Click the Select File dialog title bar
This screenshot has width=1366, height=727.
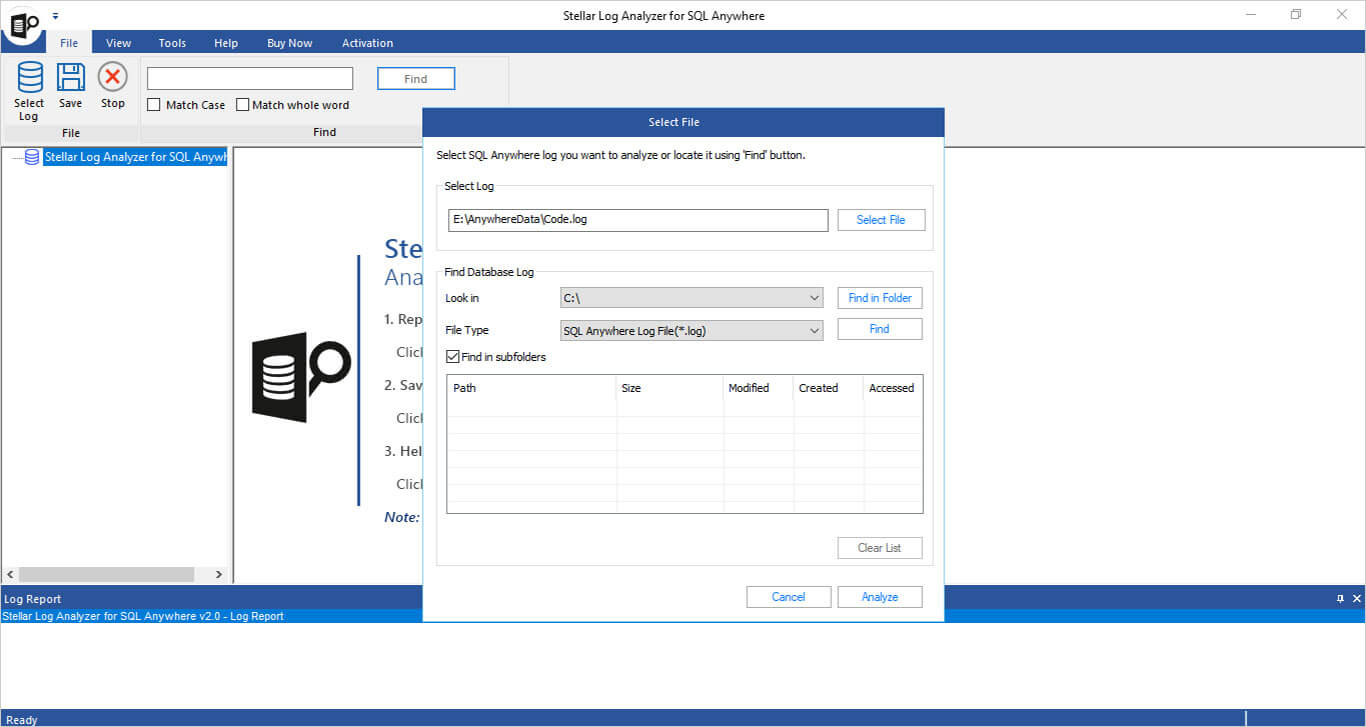tap(683, 122)
